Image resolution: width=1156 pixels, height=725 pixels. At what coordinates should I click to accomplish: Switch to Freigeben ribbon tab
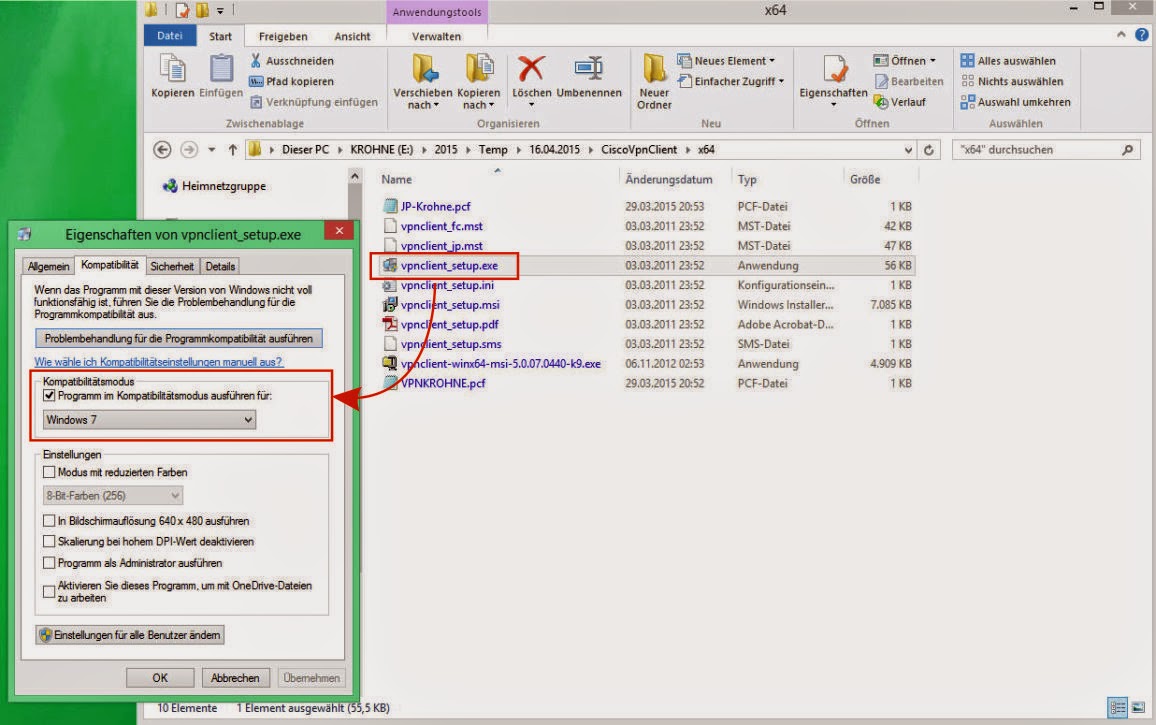(x=283, y=36)
